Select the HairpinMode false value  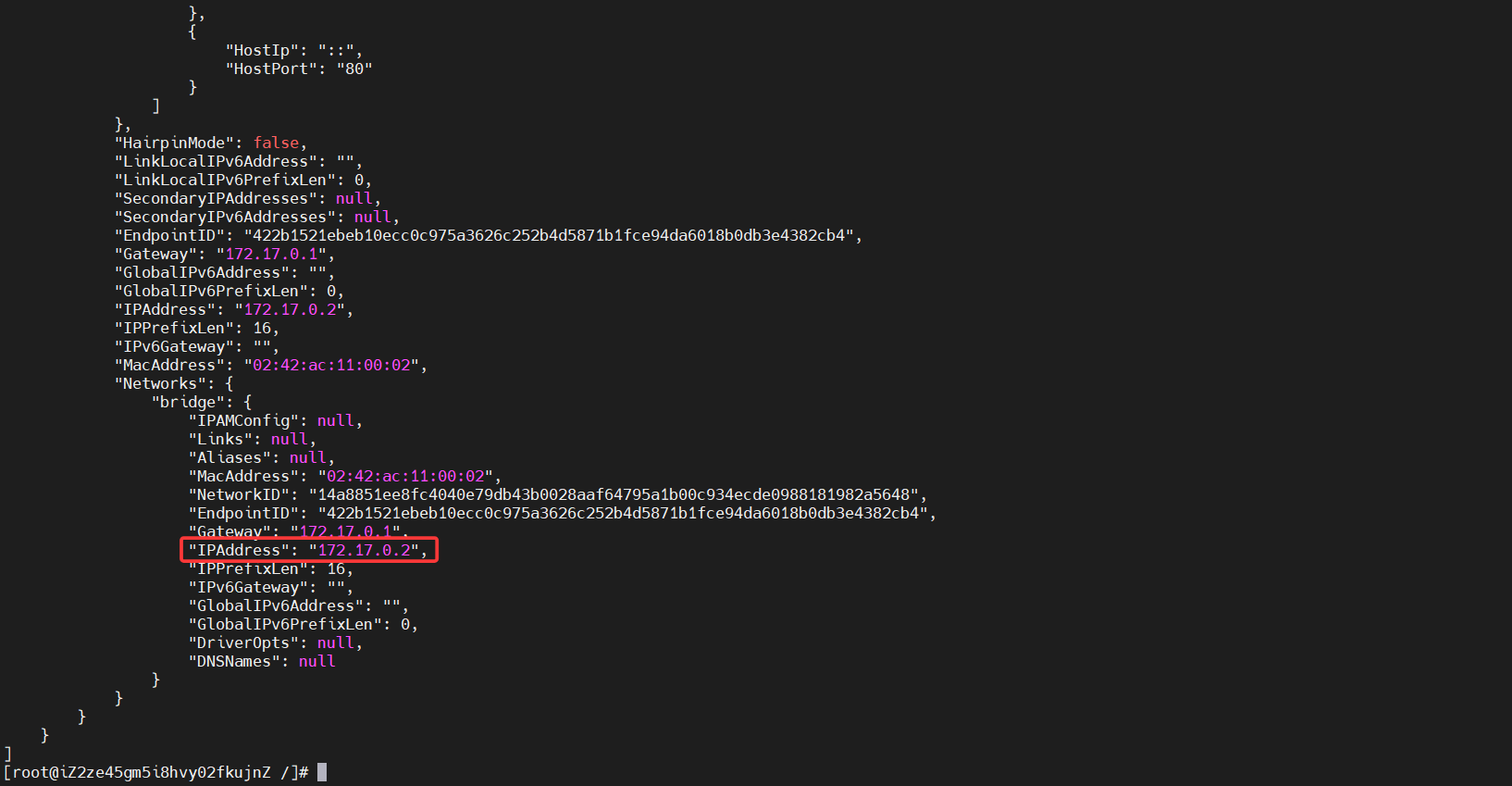pyautogui.click(x=276, y=143)
